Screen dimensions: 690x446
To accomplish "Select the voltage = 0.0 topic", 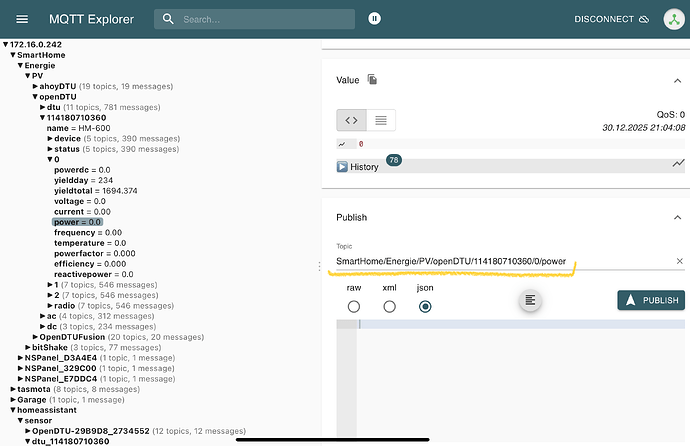I will (x=80, y=201).
